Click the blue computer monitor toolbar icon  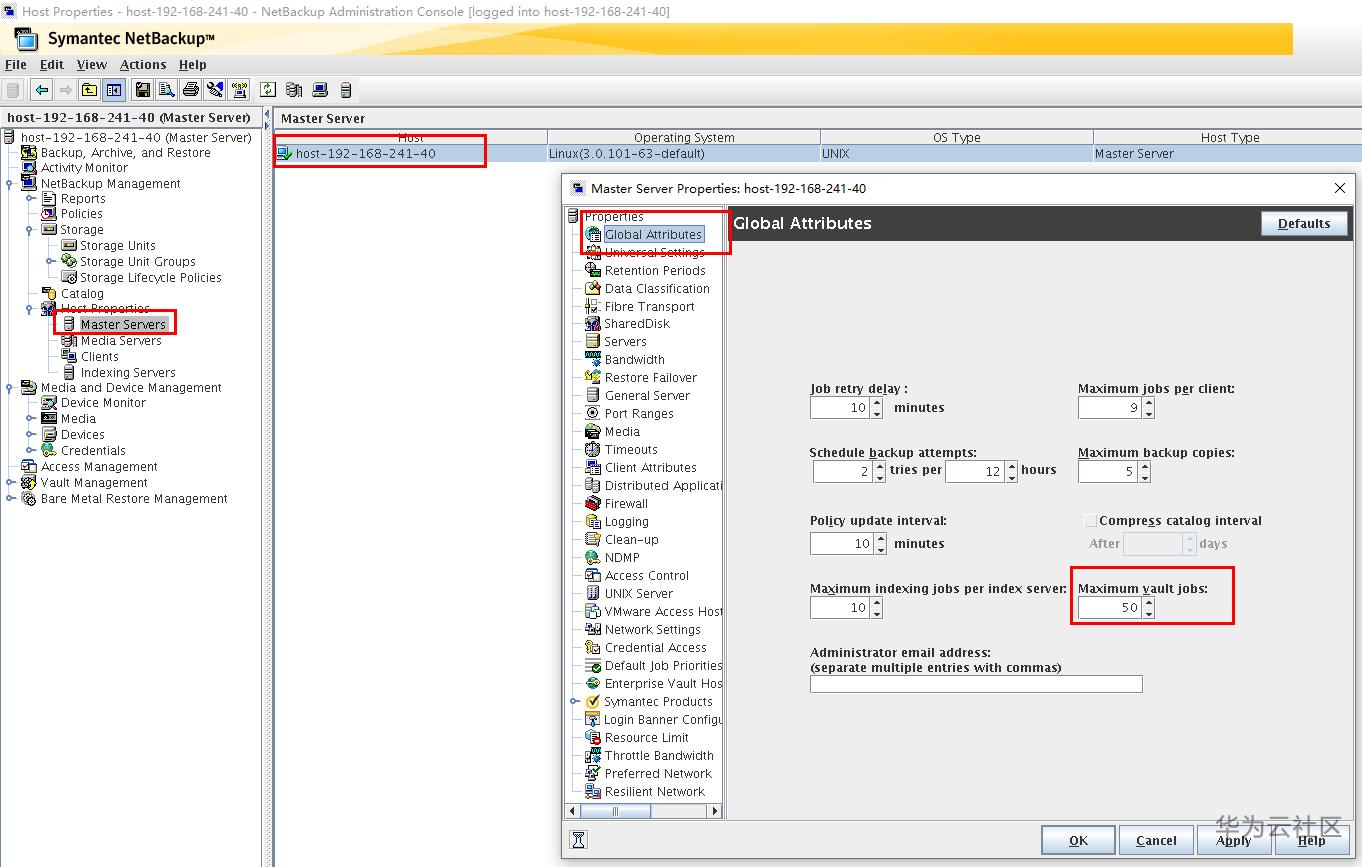click(320, 90)
